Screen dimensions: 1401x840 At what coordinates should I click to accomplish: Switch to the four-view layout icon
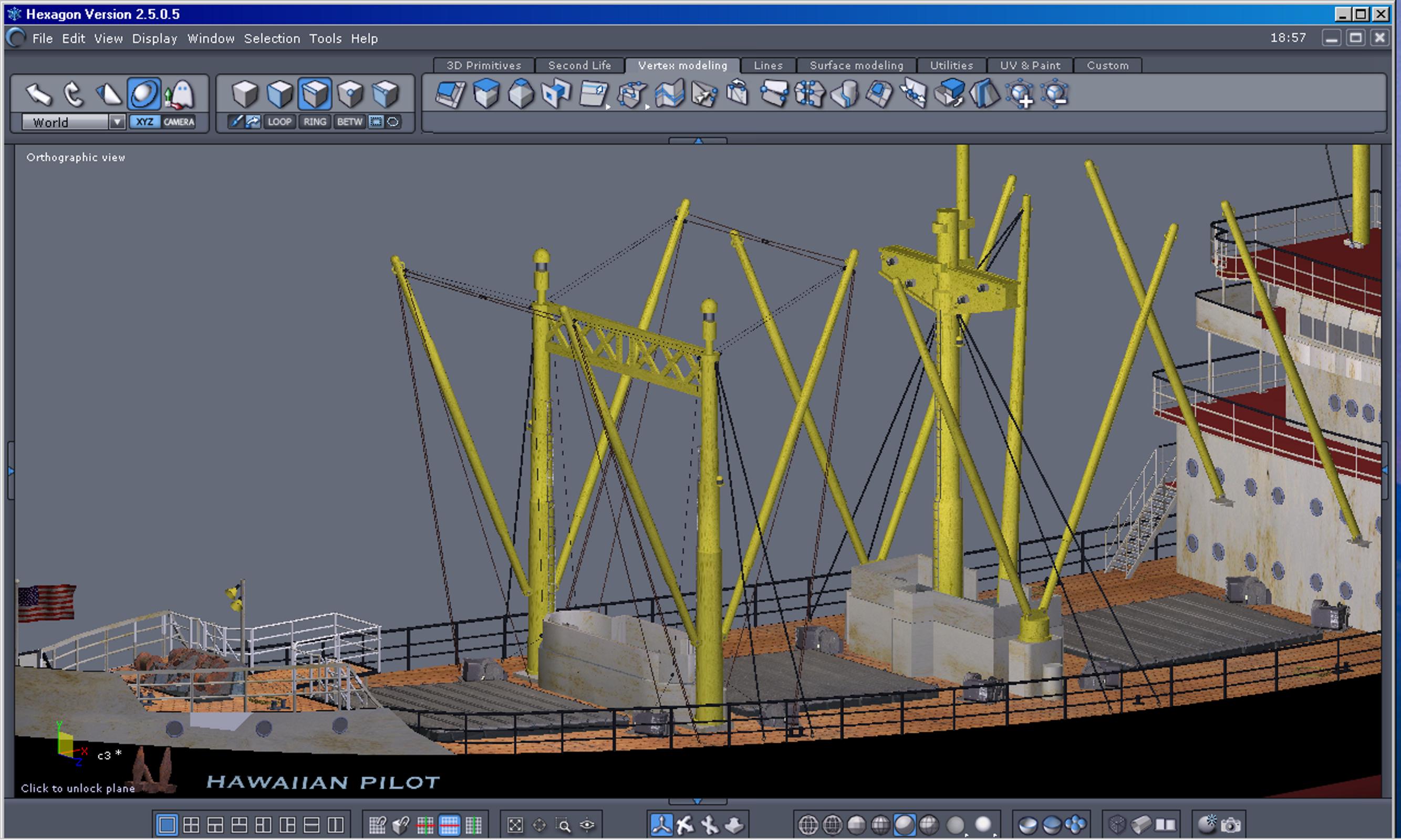191,825
